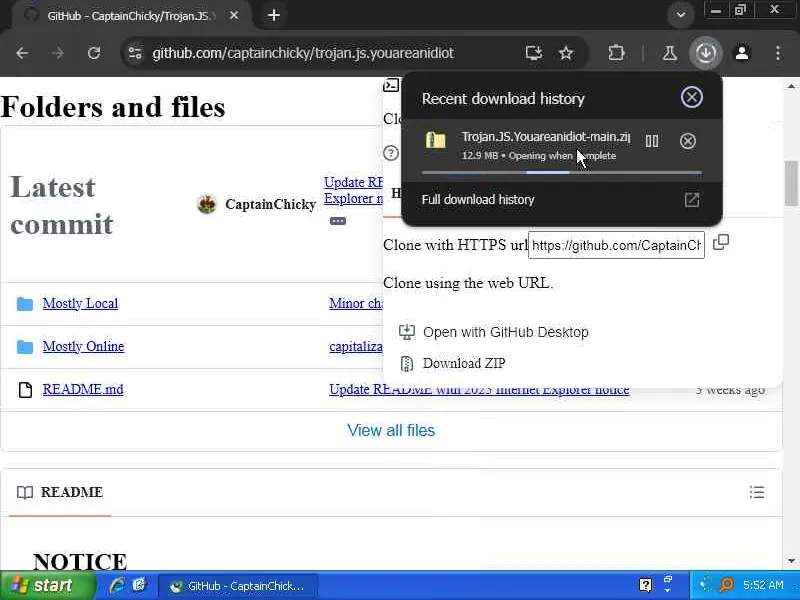Select the README tab
Viewport: 800px width, 600px height.
tap(60, 492)
